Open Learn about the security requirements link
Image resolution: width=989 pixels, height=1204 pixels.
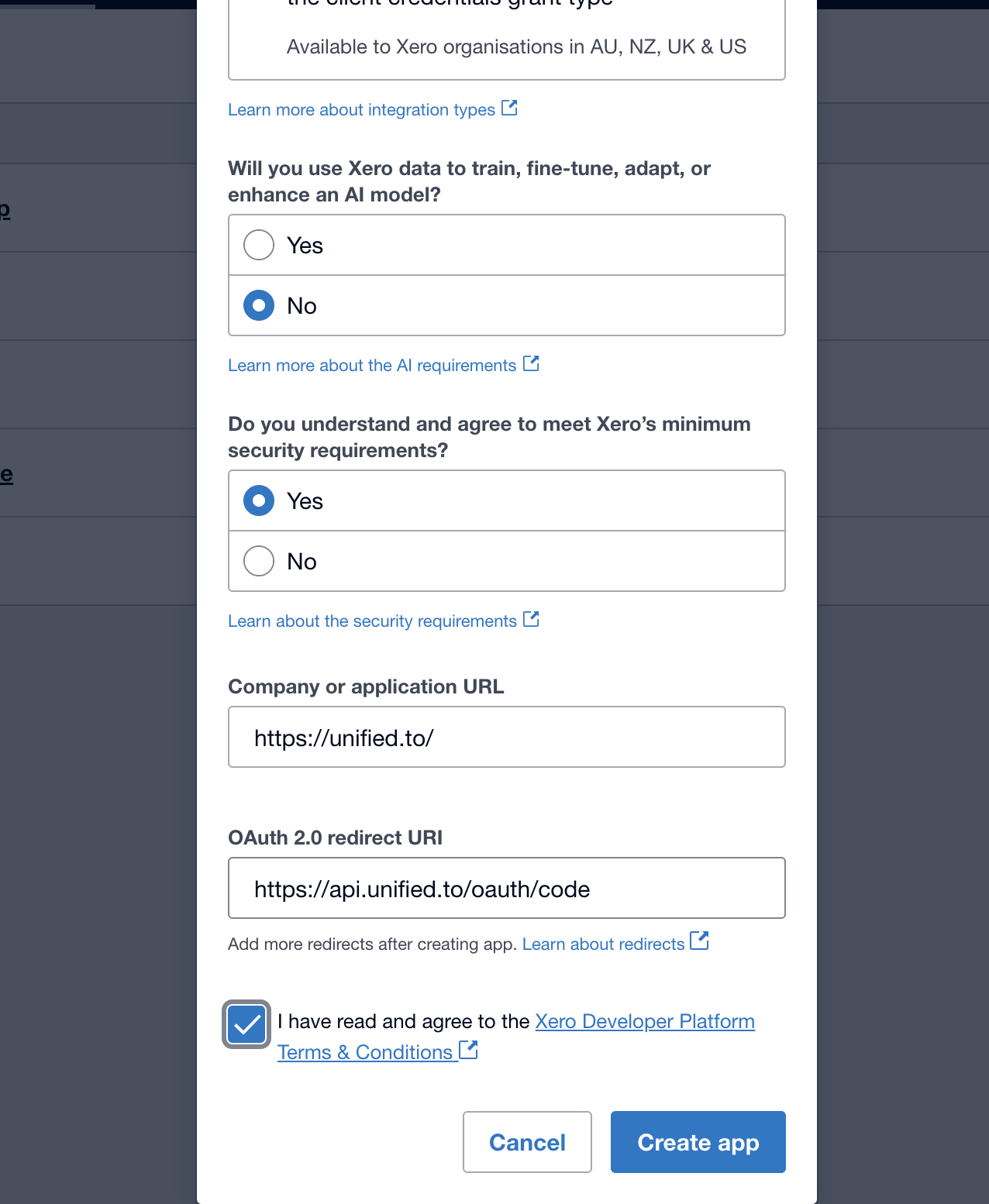click(x=372, y=621)
